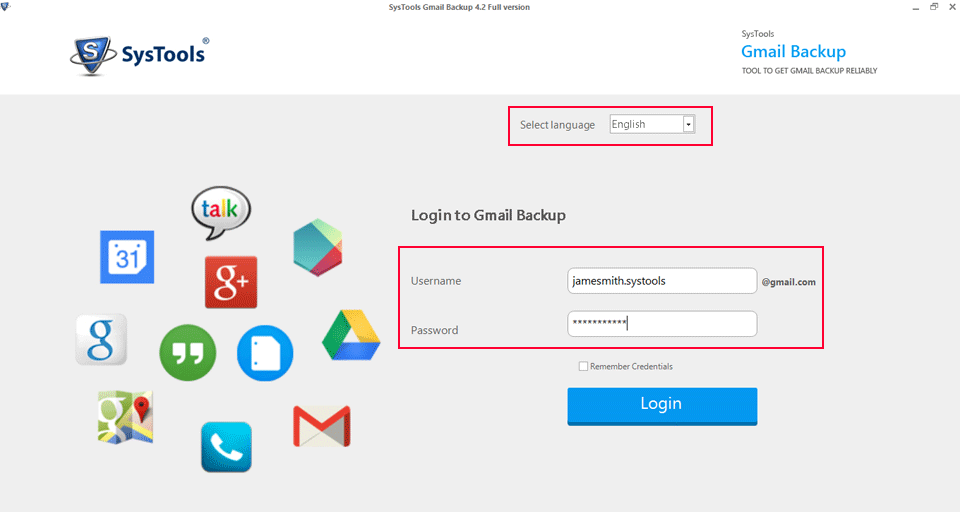
Task: Click the blue Login button
Action: [662, 406]
